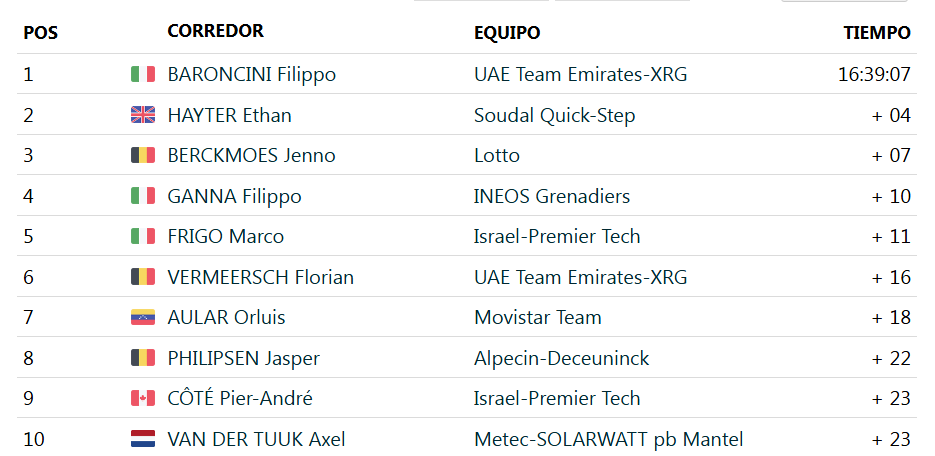Click the Dutch flag next to VAN DER TUUK Axel
This screenshot has height=456, width=935.
[143, 439]
